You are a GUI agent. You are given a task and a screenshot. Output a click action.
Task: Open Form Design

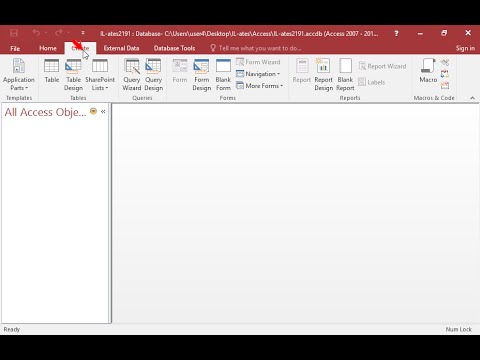(x=201, y=75)
